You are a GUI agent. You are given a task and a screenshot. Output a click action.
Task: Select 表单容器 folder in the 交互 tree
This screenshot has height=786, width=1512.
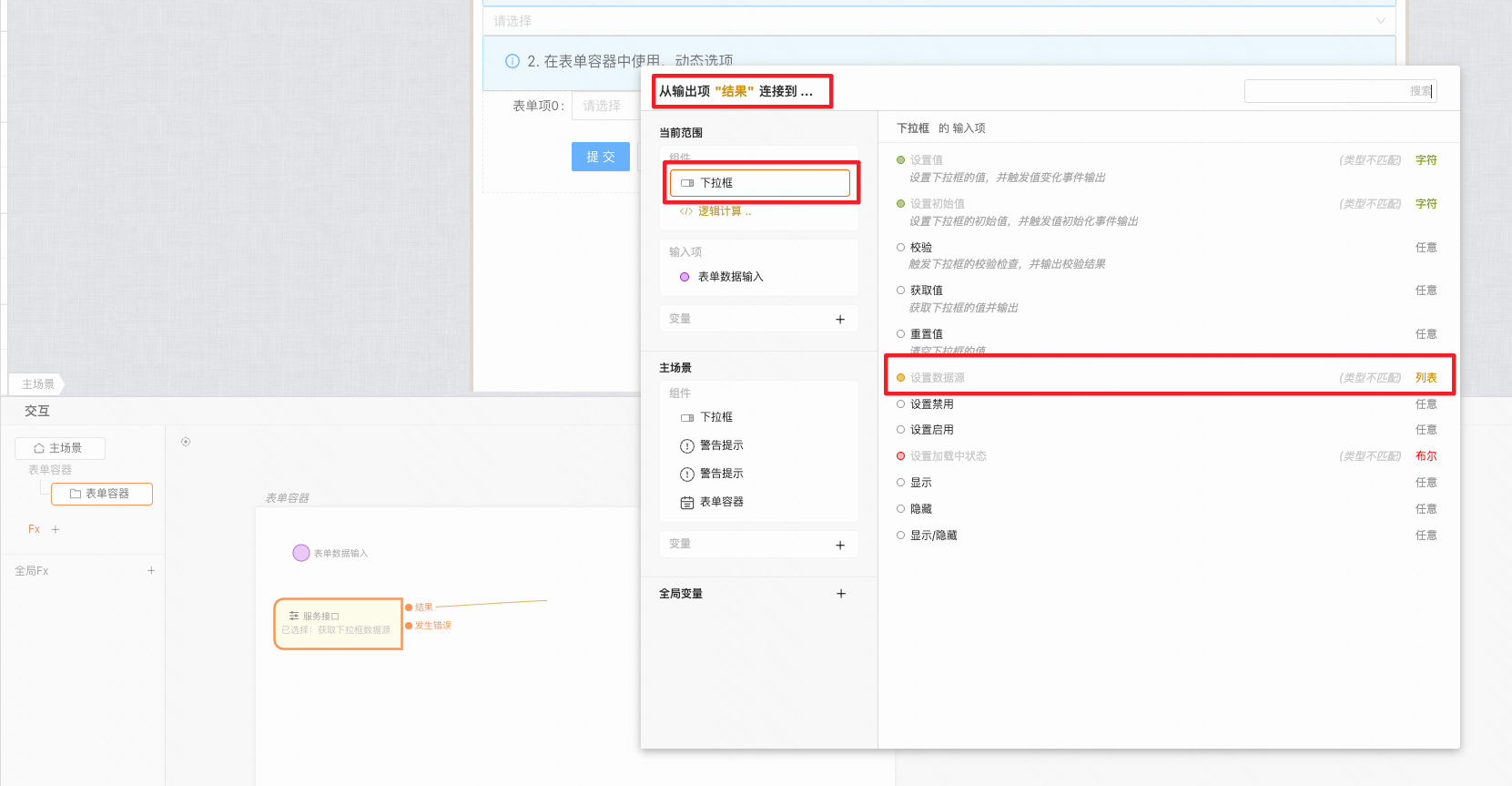click(x=102, y=494)
